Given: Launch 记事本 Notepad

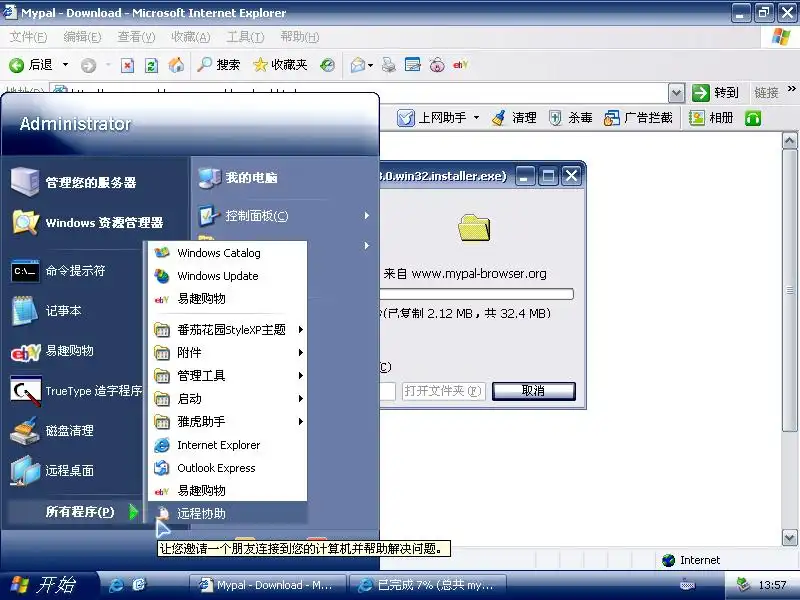Looking at the screenshot, I should [x=46, y=311].
